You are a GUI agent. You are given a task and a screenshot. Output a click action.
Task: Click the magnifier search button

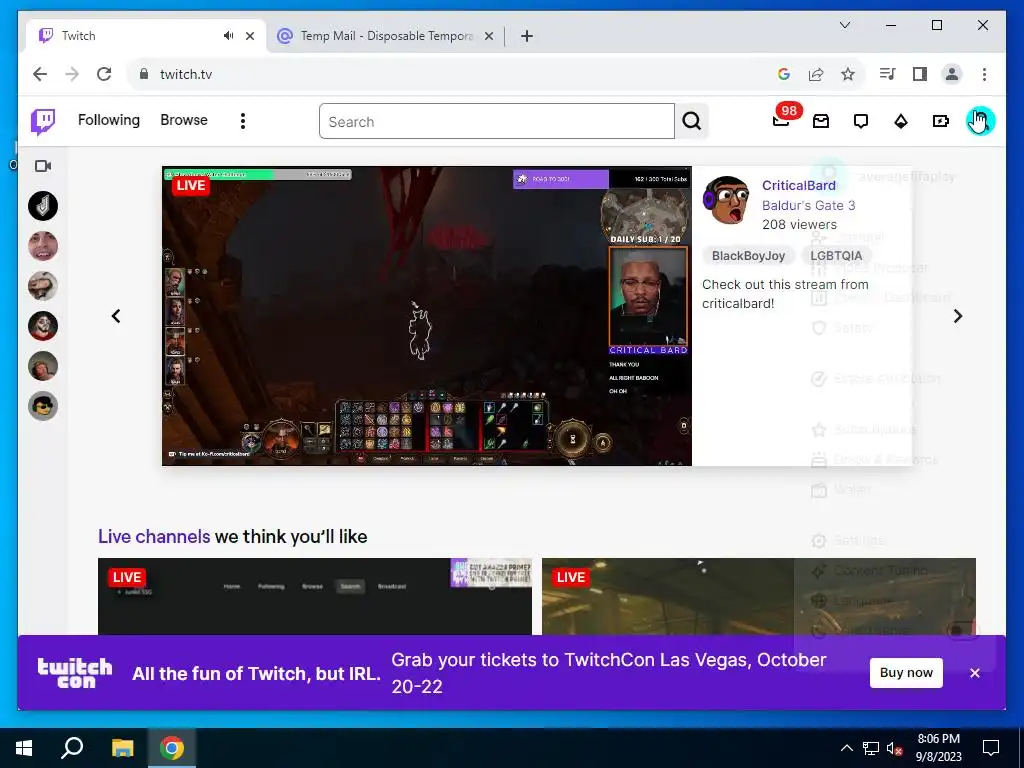(692, 121)
